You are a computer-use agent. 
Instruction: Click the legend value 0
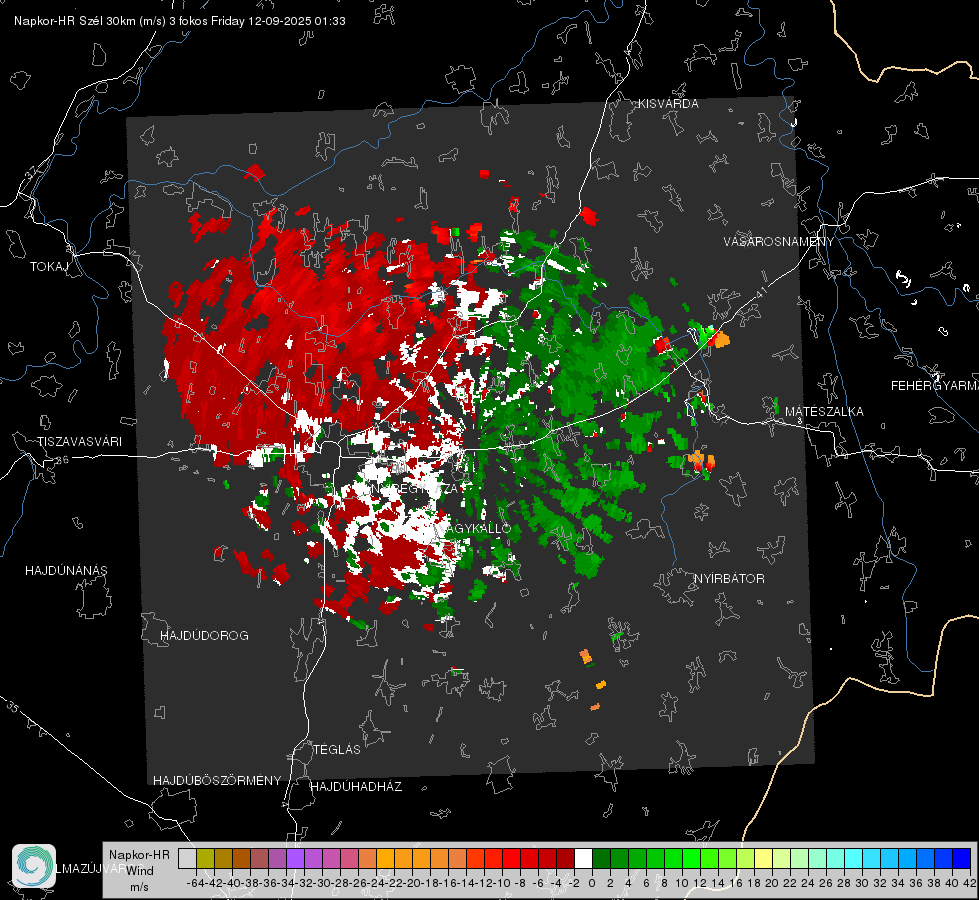(x=592, y=883)
